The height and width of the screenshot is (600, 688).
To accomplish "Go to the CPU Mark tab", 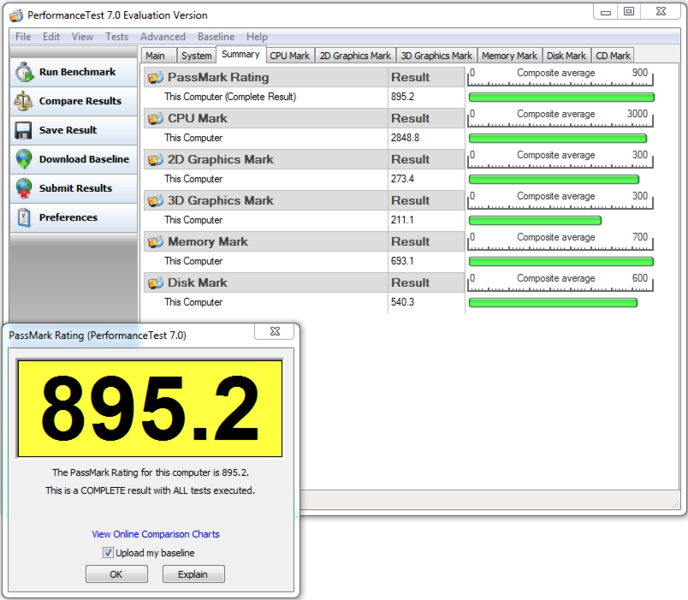I will click(290, 56).
